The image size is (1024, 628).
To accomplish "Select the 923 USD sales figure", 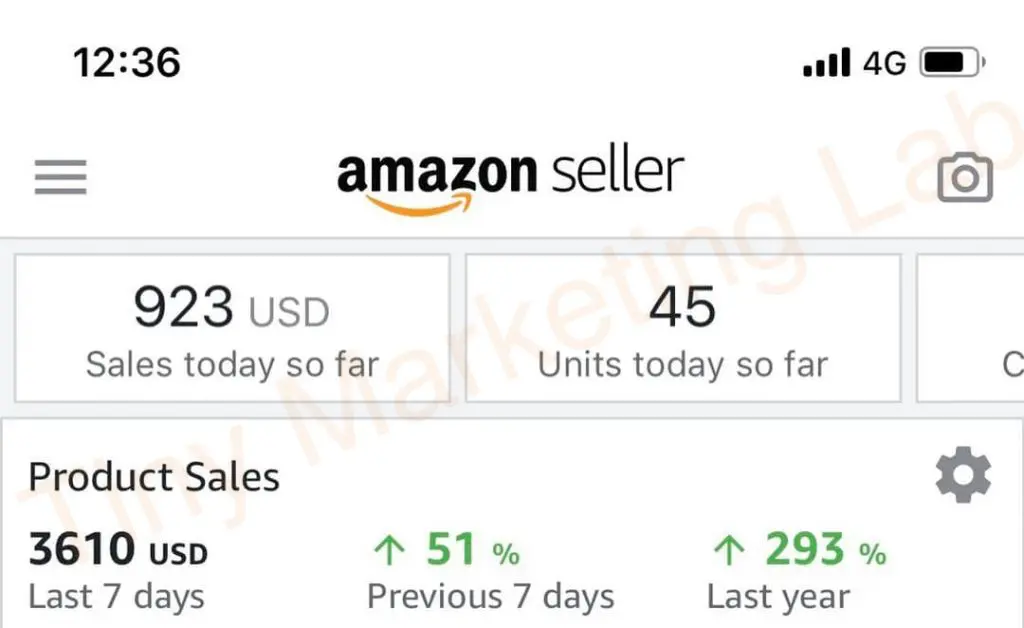I will tap(231, 307).
